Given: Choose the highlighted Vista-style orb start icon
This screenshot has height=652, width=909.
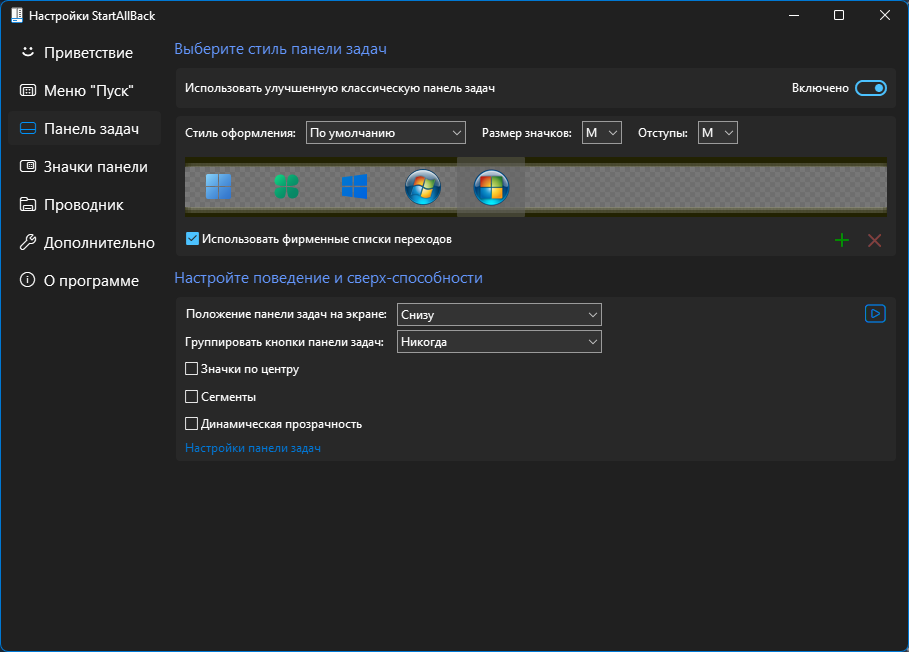Looking at the screenshot, I should tap(491, 187).
